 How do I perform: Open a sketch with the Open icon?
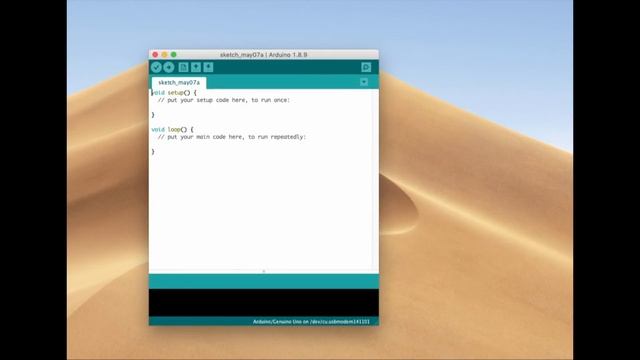tap(196, 67)
